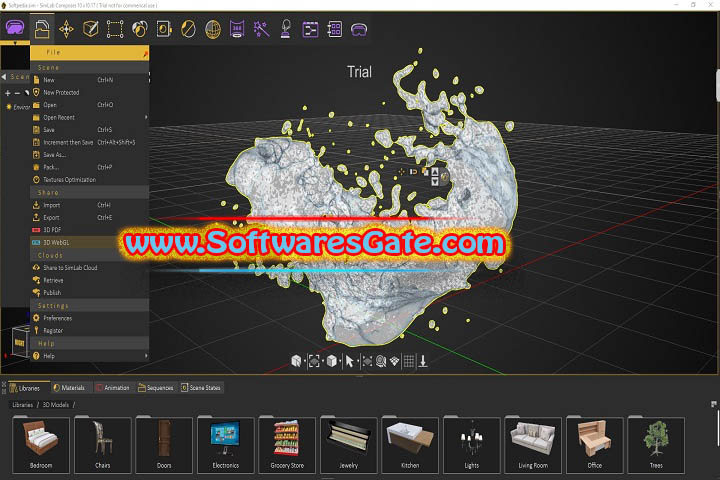Viewport: 720px width, 480px height.
Task: Click the globe render icon
Action: click(213, 29)
